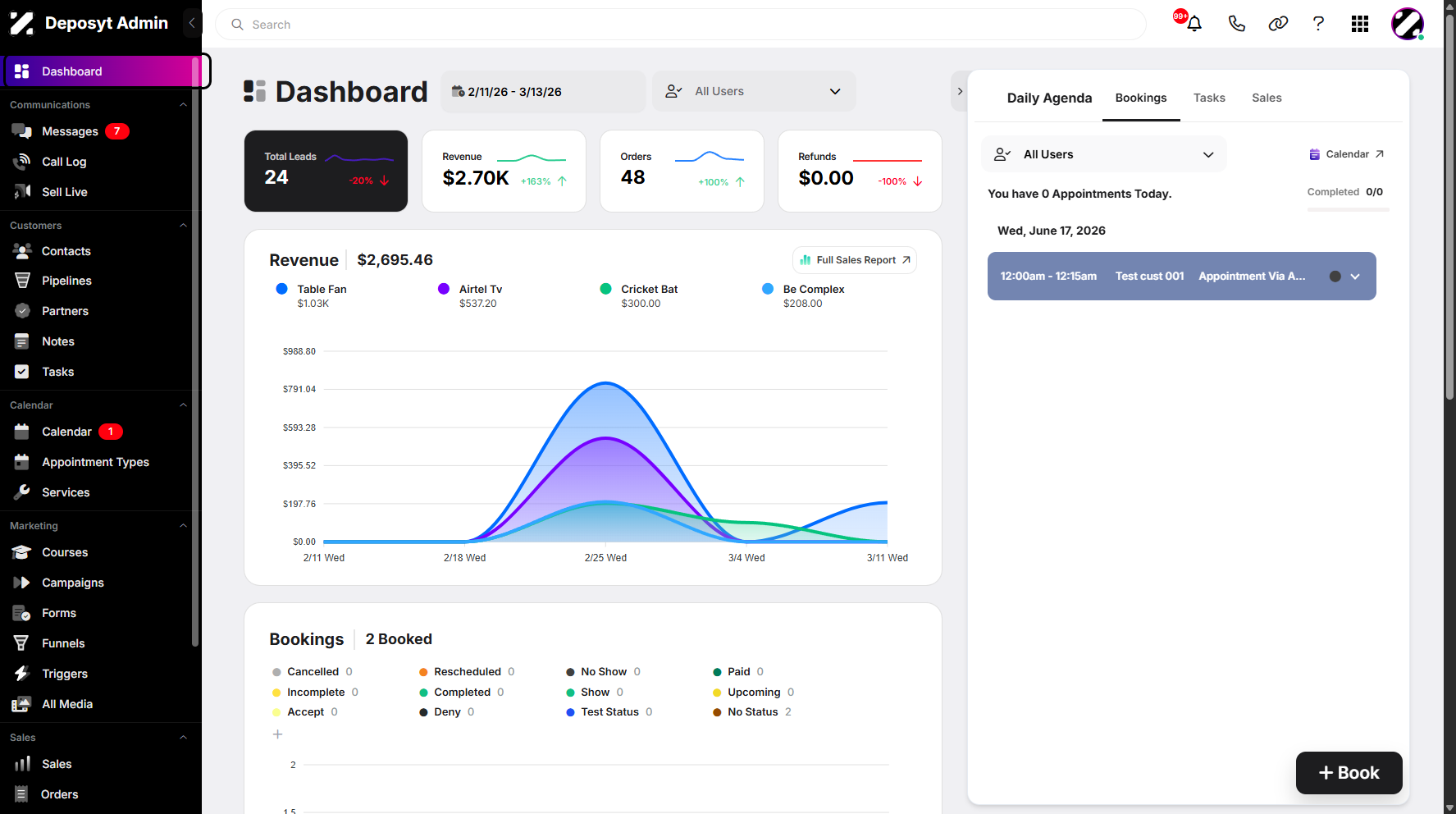Open the dashboard All Users dropdown

(x=754, y=91)
